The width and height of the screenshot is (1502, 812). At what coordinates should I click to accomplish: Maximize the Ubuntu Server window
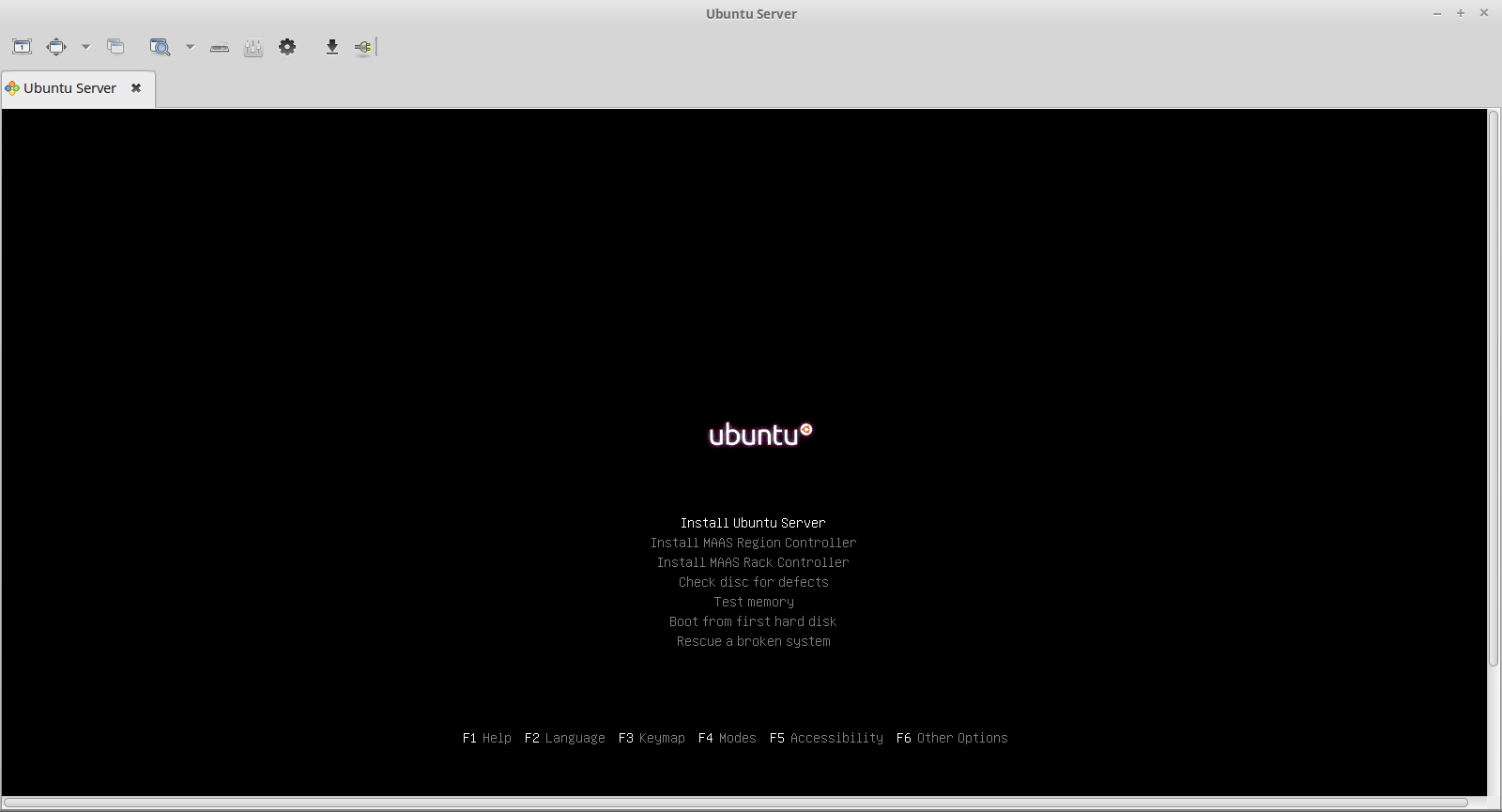(1461, 13)
